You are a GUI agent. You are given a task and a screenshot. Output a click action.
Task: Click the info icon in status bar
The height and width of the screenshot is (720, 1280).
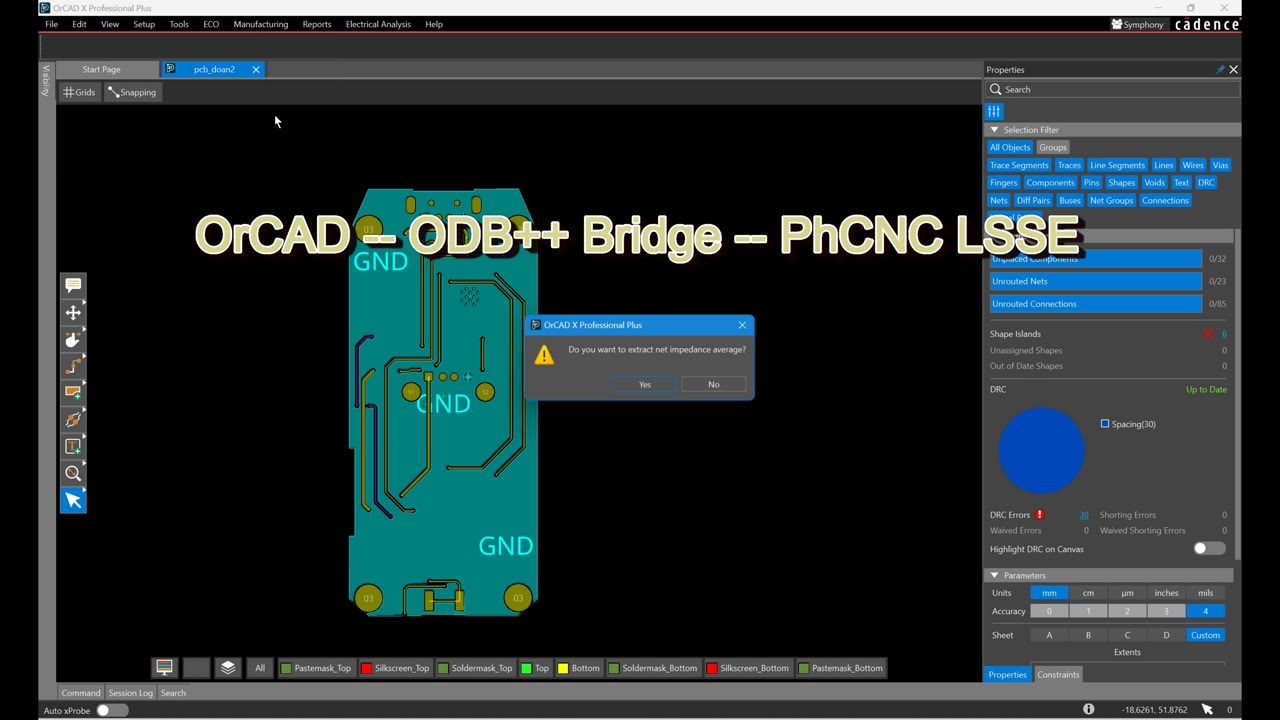coord(1089,710)
